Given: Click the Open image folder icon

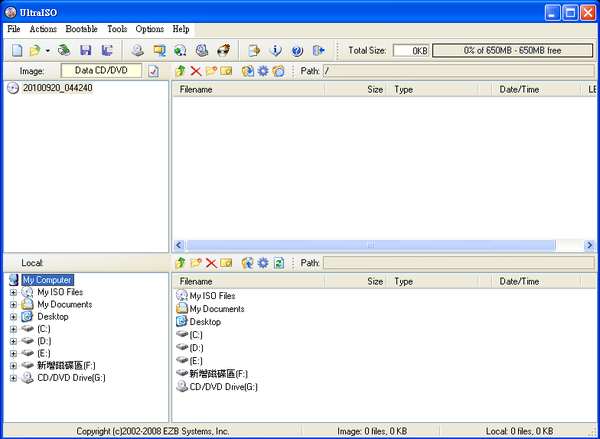Looking at the screenshot, I should click(35, 50).
